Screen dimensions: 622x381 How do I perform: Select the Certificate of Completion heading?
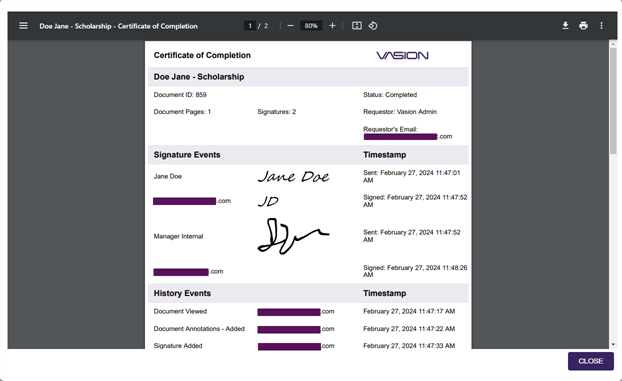point(202,55)
